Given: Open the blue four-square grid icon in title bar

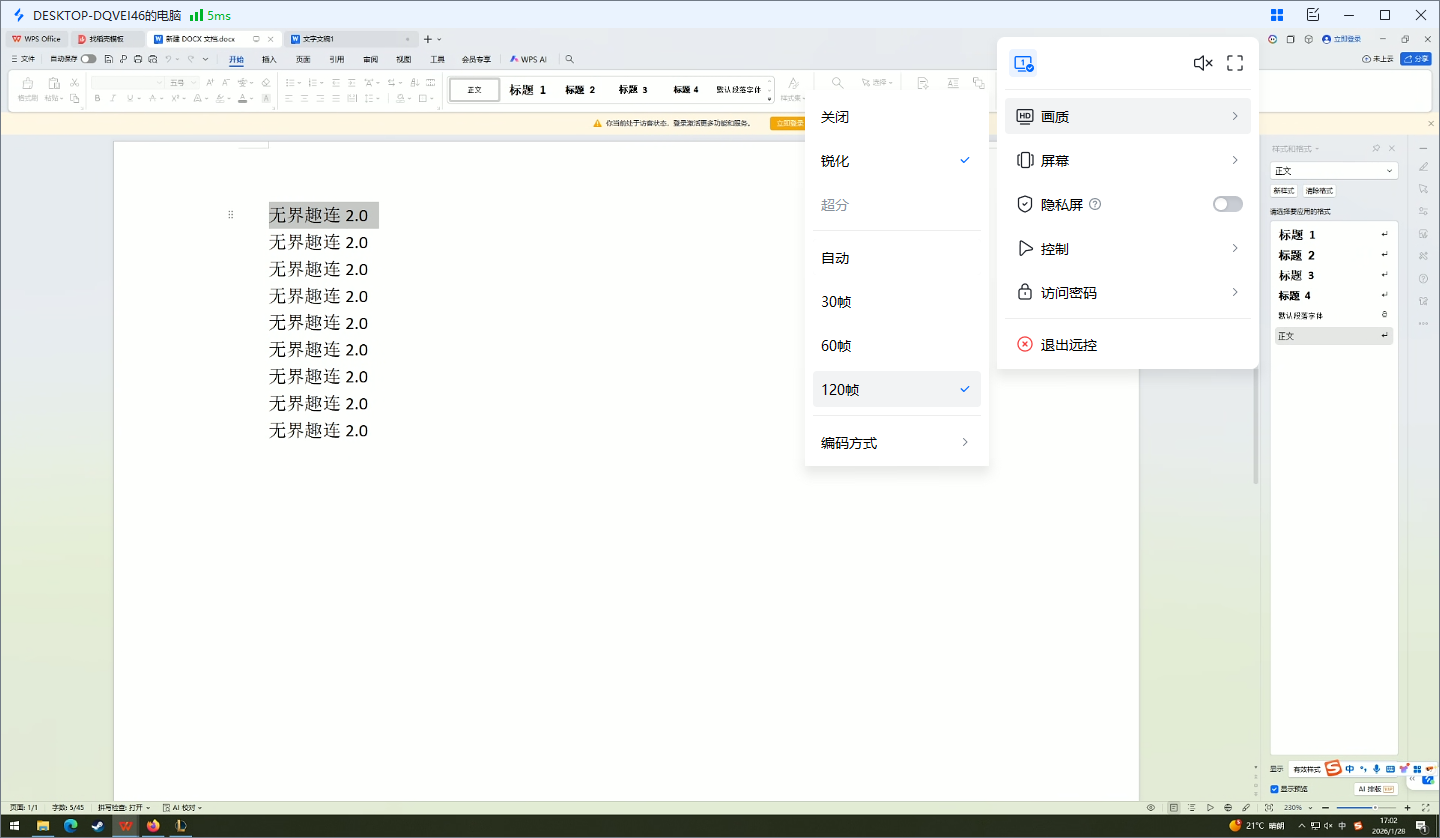Looking at the screenshot, I should point(1277,15).
